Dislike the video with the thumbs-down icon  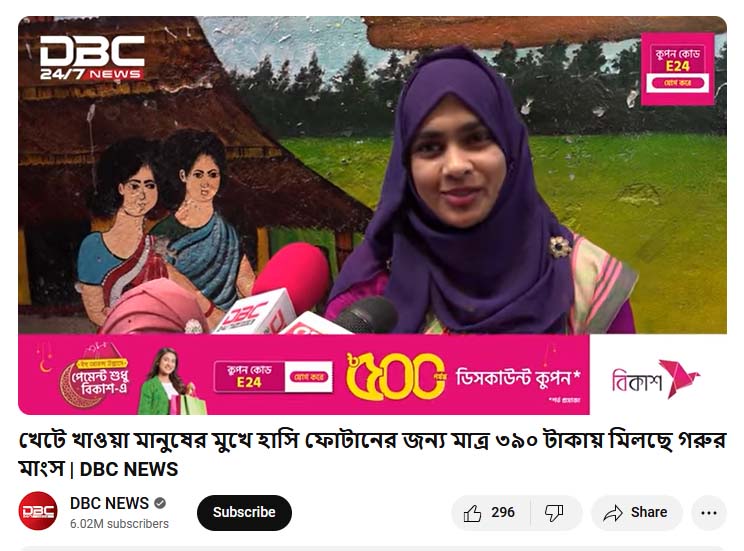point(554,513)
